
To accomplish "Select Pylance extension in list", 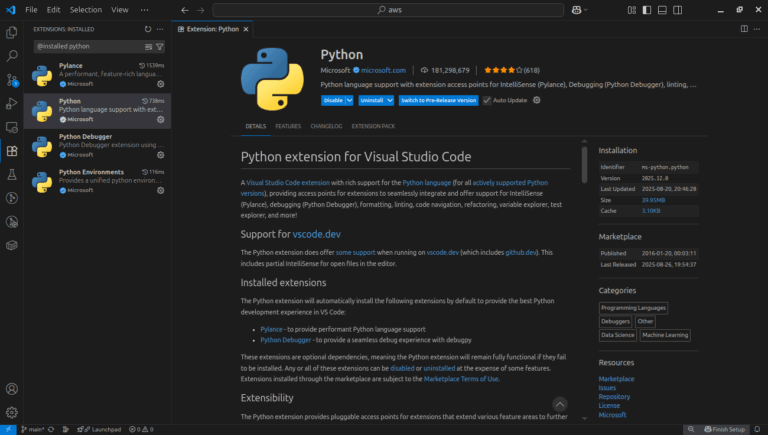I will [x=97, y=75].
